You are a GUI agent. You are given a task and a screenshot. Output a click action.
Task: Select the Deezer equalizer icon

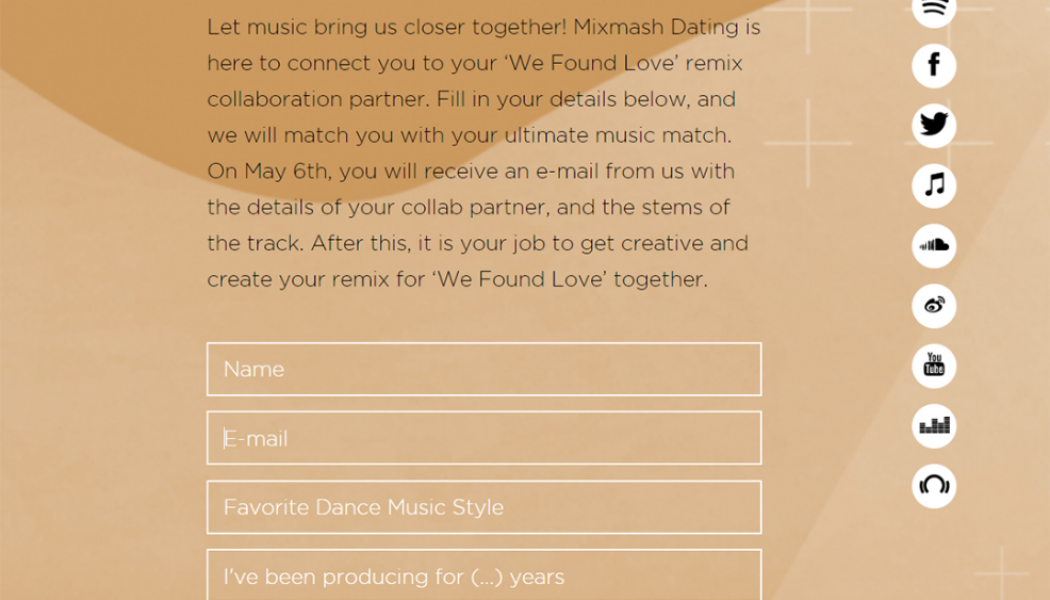tap(933, 426)
